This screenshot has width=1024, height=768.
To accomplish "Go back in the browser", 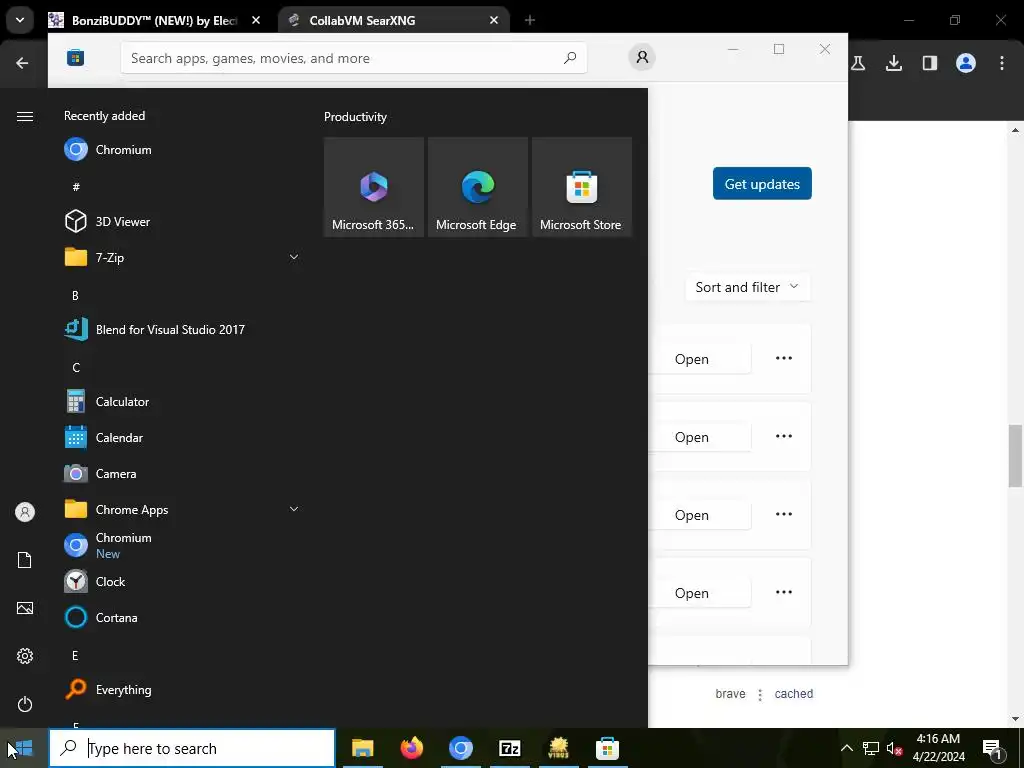I will point(22,63).
